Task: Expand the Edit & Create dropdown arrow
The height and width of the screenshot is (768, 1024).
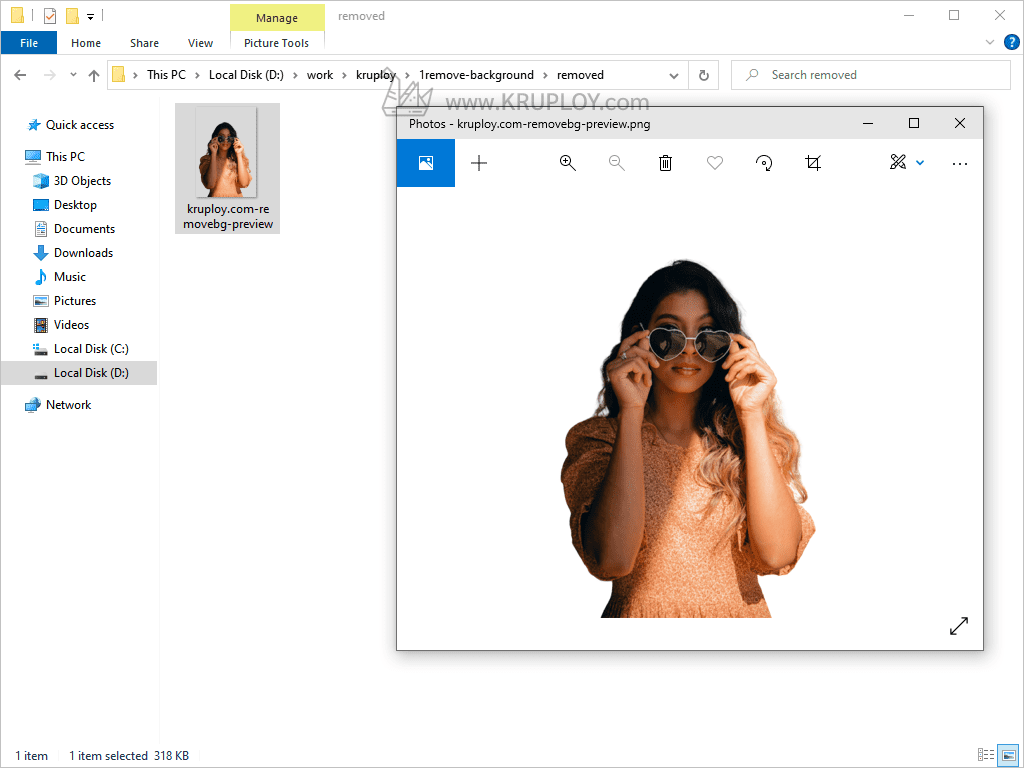Action: 920,163
